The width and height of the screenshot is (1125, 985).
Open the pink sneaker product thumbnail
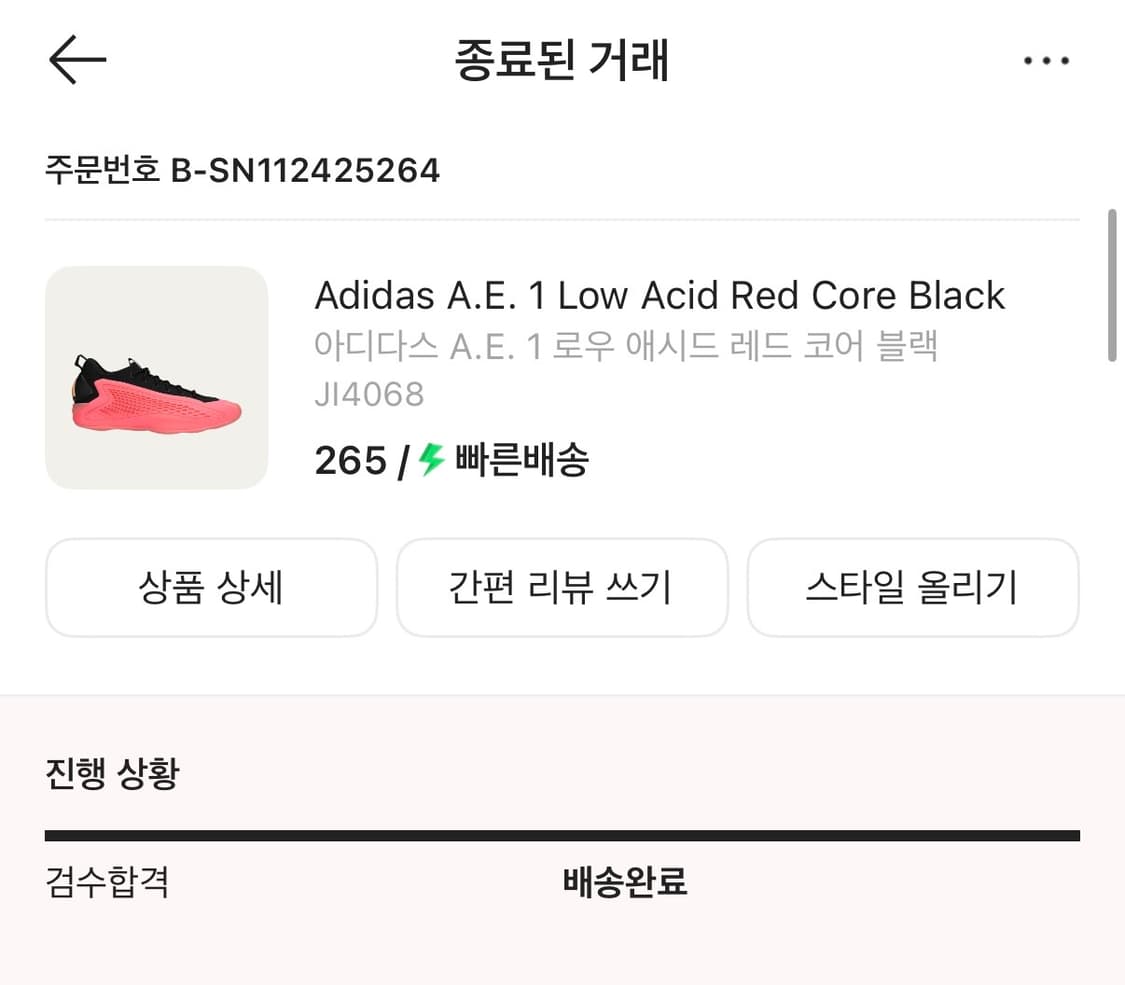pyautogui.click(x=157, y=378)
